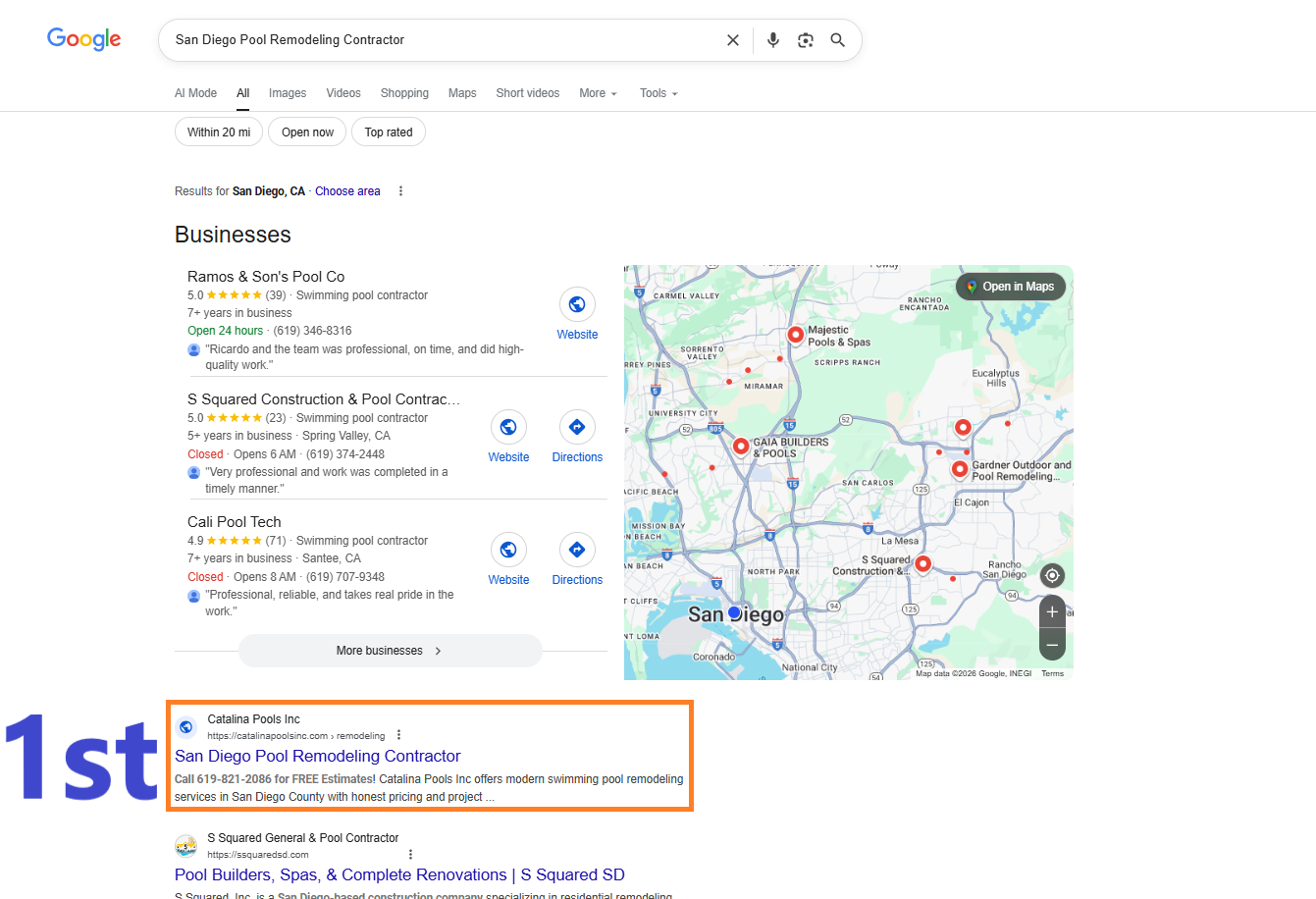Zoom out on the map
Viewport: 1316px width, 899px height.
[x=1052, y=645]
